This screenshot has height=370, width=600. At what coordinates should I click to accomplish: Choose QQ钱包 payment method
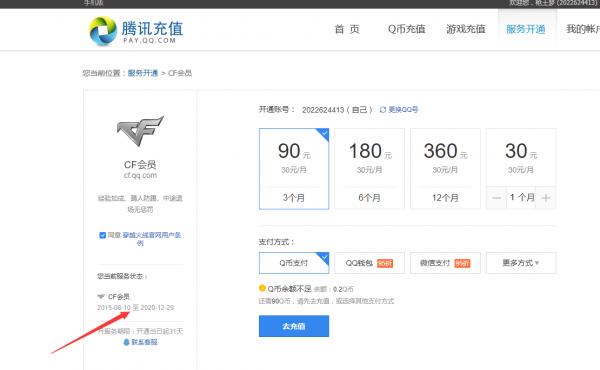tap(369, 263)
